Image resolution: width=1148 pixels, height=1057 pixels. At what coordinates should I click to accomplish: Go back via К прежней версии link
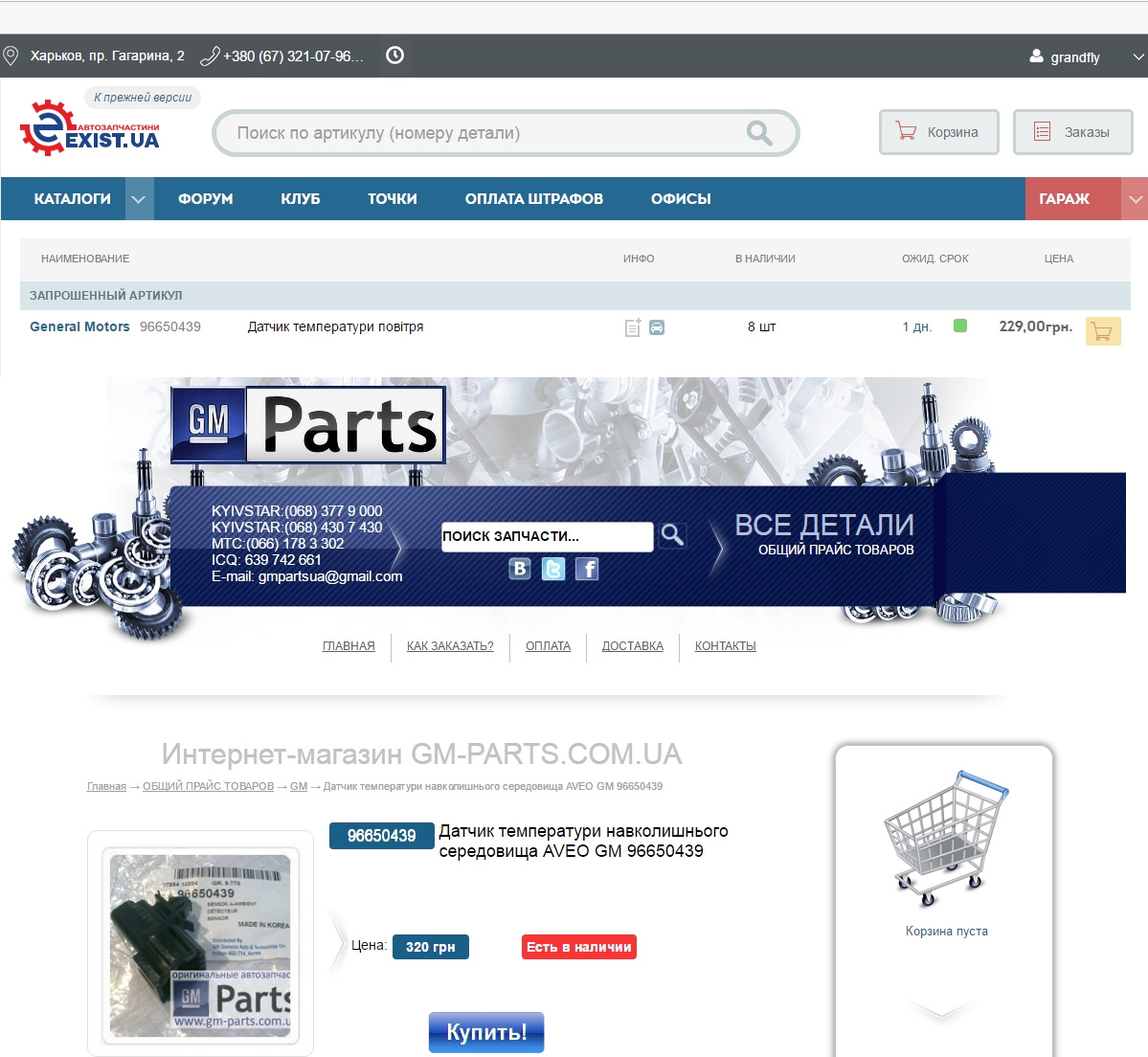coord(142,98)
